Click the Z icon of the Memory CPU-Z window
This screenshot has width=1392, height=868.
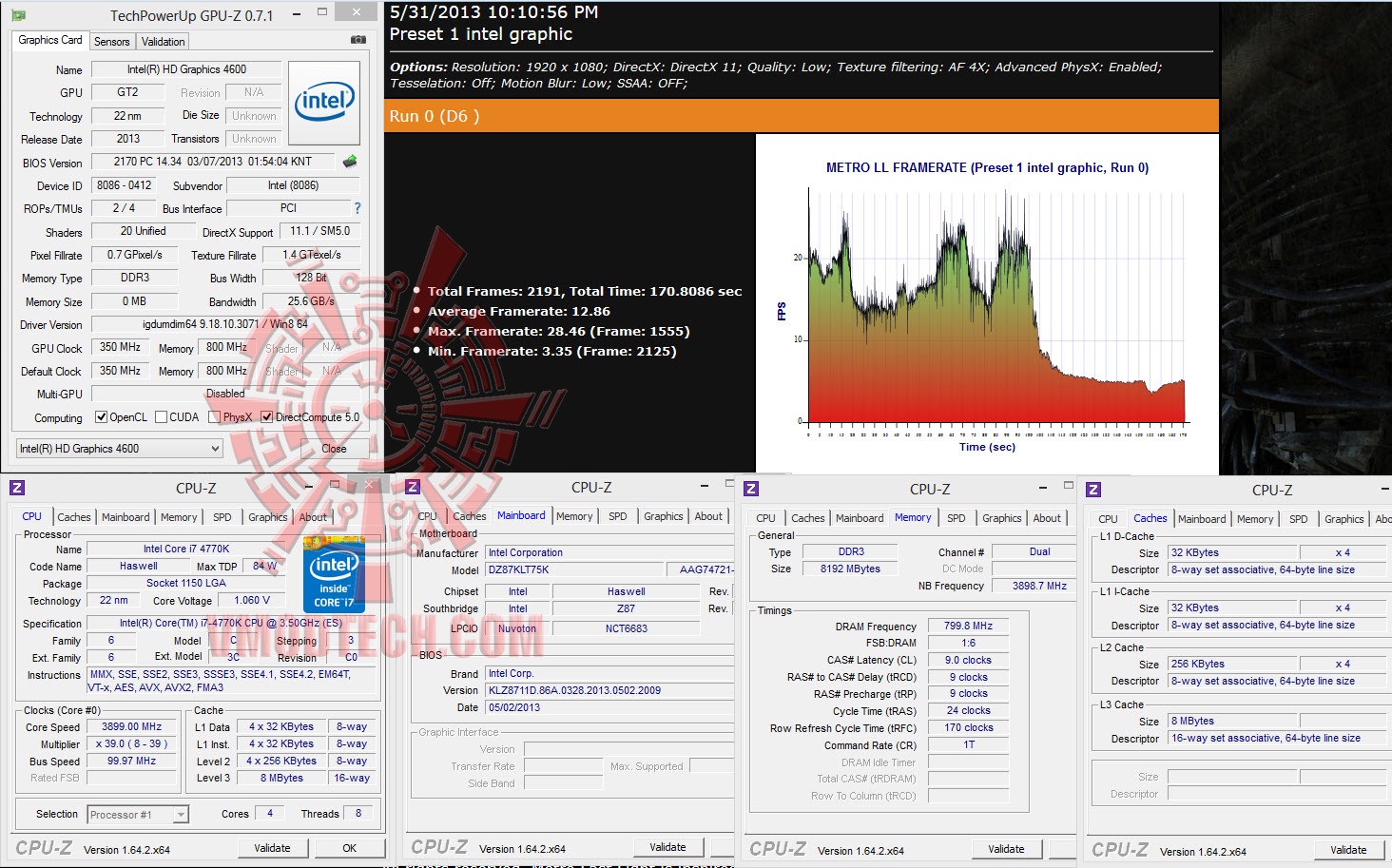[x=750, y=489]
